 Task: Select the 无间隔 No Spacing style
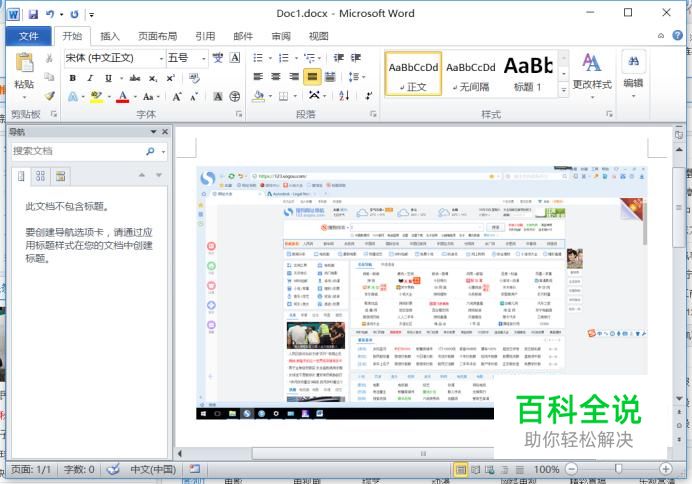coord(470,74)
